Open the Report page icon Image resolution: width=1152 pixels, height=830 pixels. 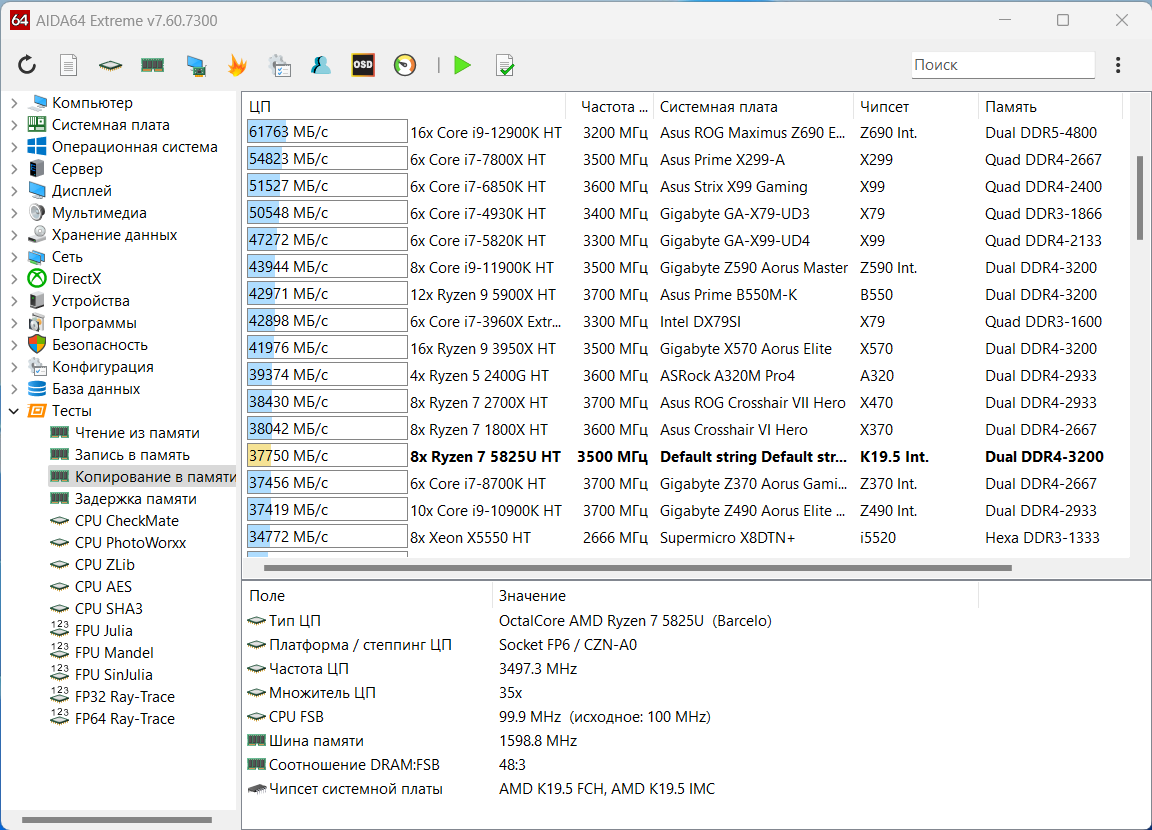click(x=68, y=65)
